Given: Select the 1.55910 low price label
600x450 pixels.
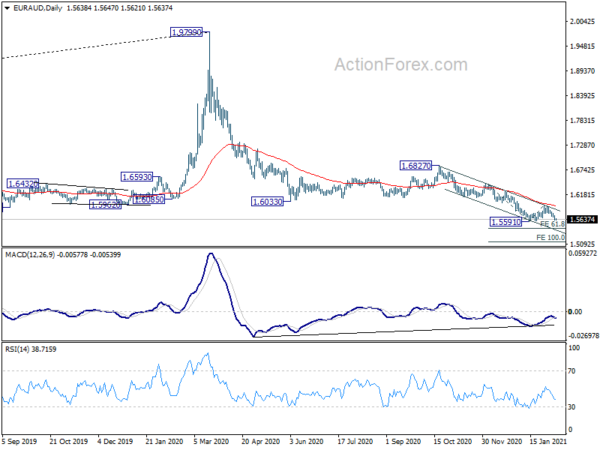Looking at the screenshot, I should (x=506, y=222).
